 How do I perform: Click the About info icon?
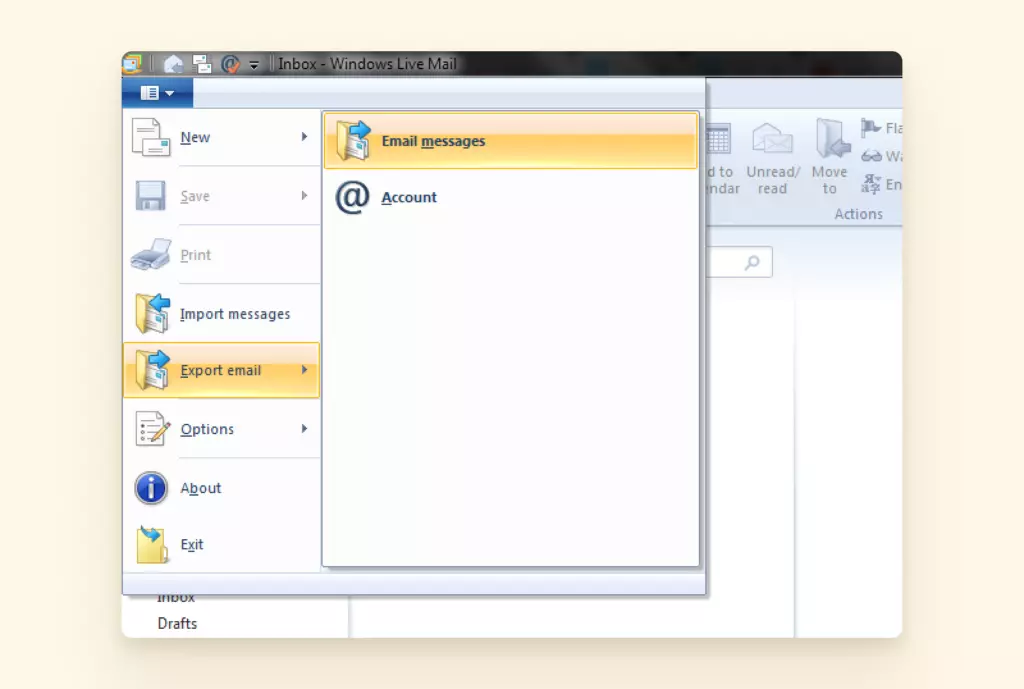coord(151,488)
